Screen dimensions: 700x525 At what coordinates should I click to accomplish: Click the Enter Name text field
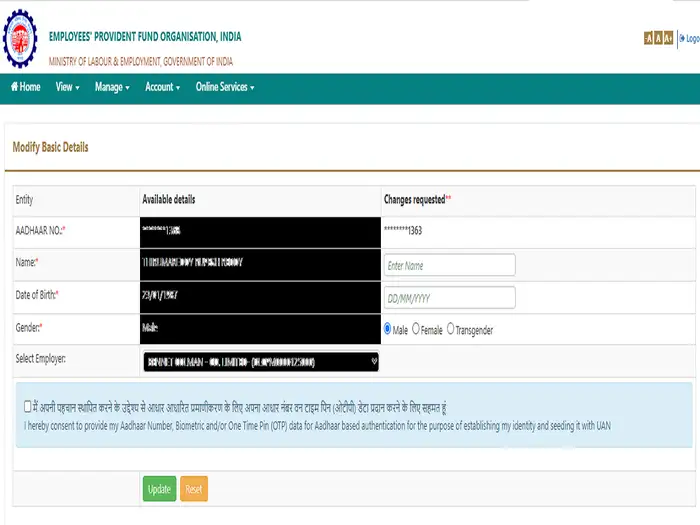pyautogui.click(x=449, y=265)
